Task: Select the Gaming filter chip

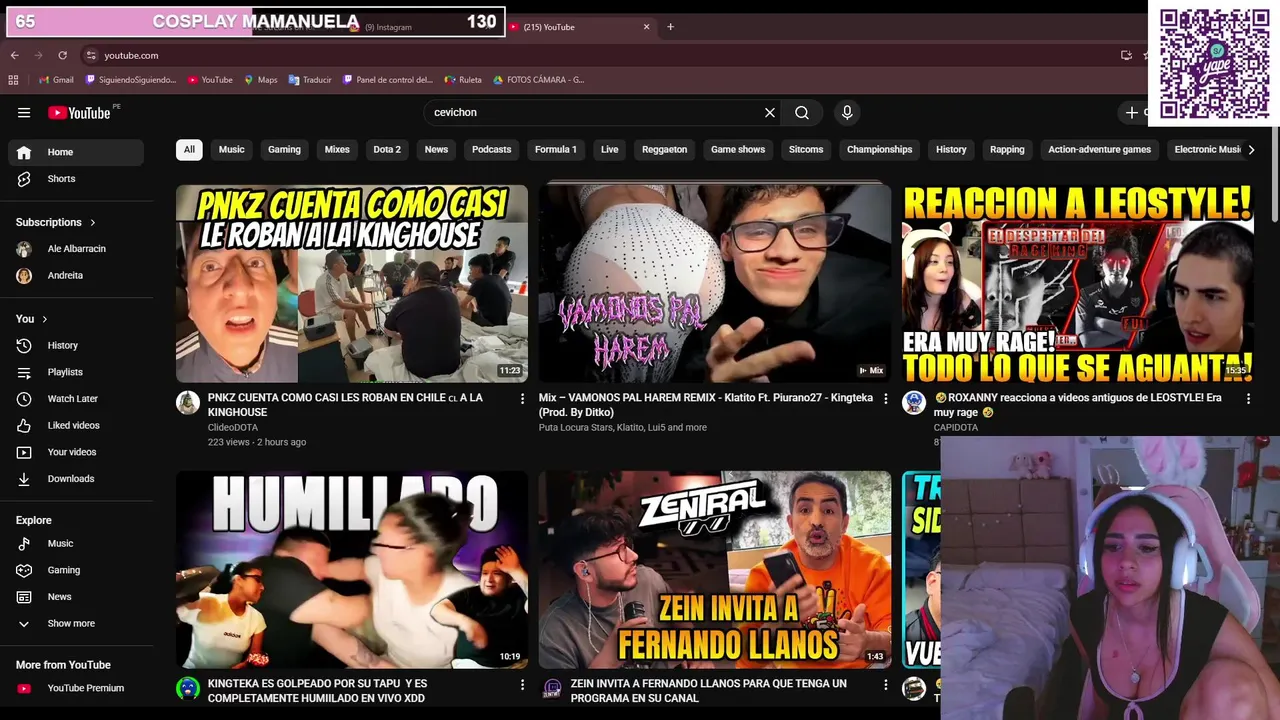Action: [284, 150]
